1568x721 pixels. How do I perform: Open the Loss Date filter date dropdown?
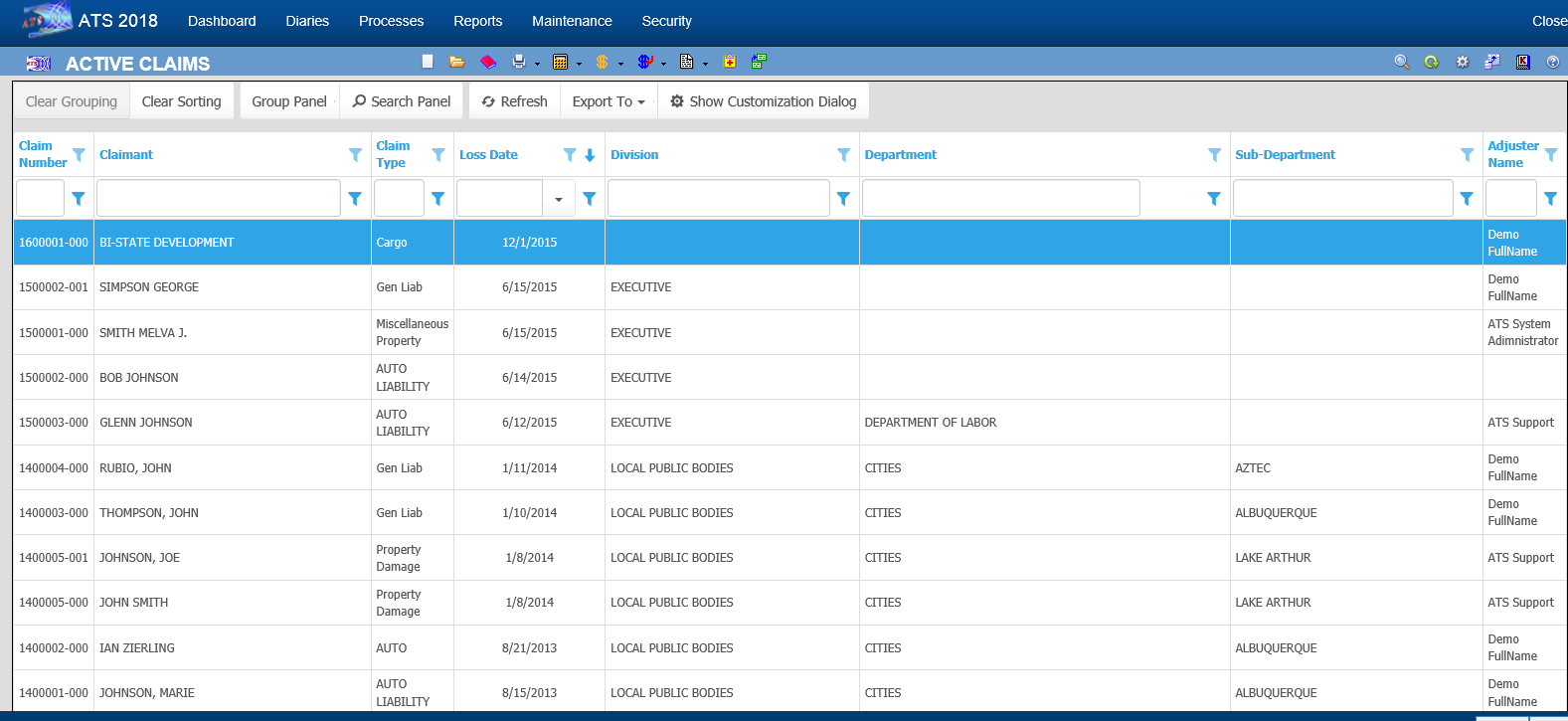click(x=558, y=199)
